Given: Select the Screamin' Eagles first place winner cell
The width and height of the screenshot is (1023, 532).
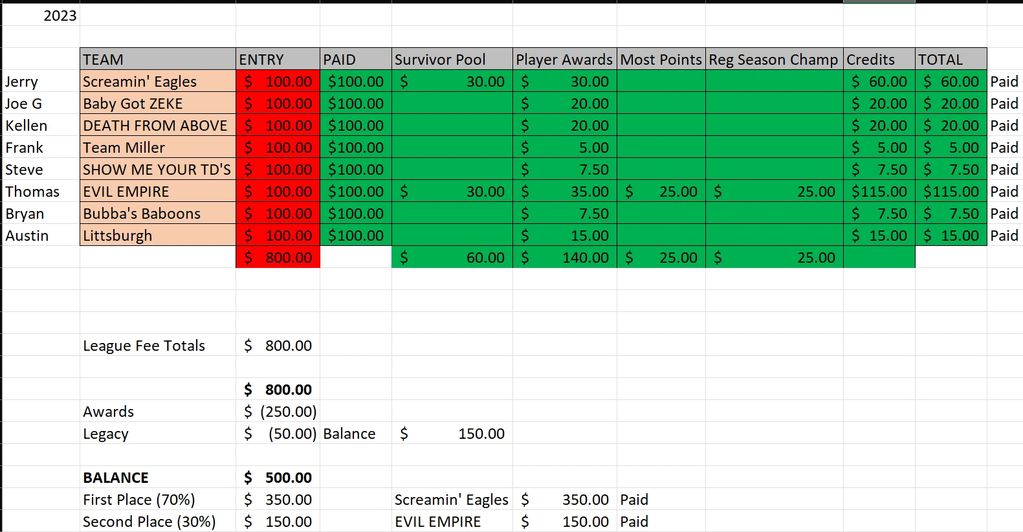Looking at the screenshot, I should [452, 500].
